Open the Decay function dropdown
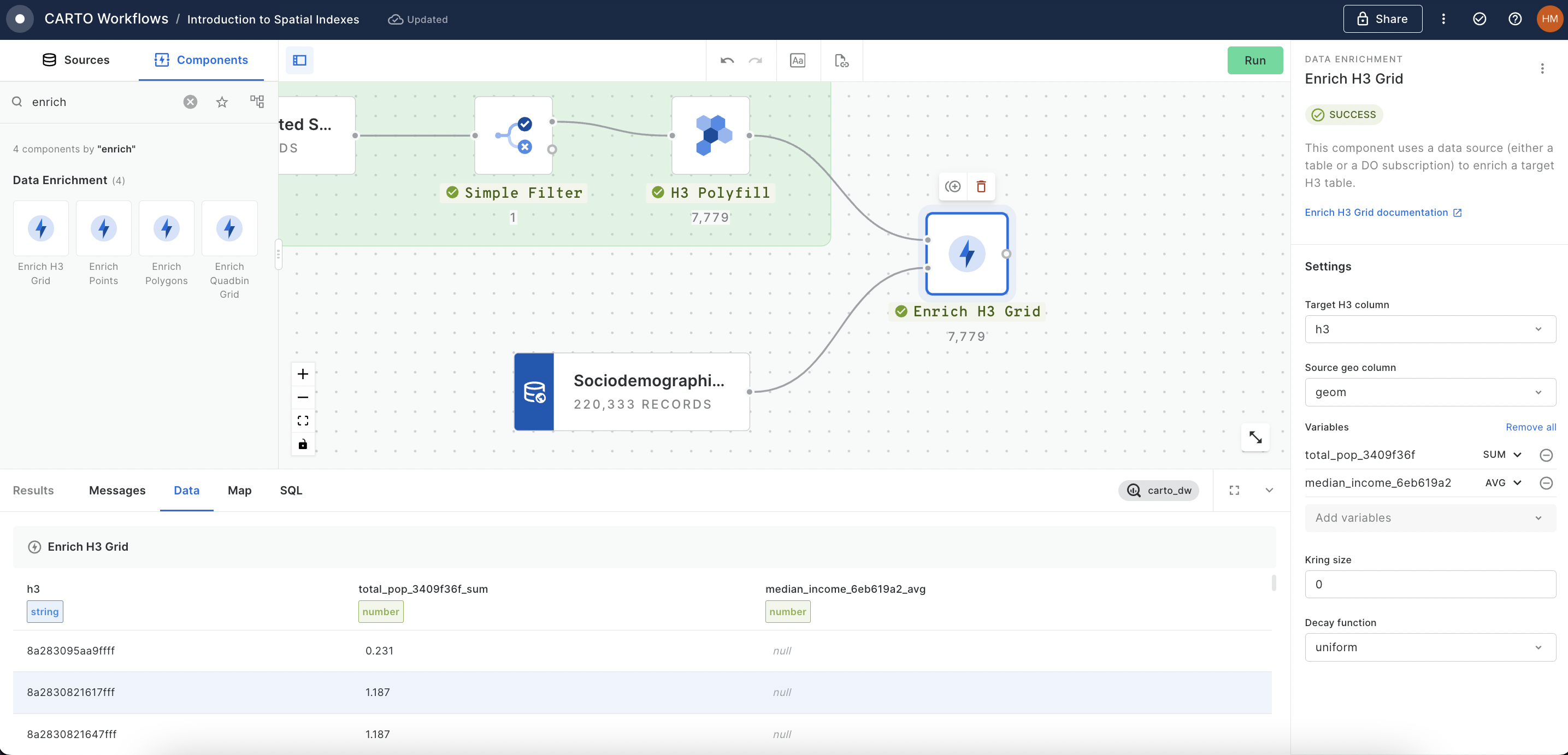The height and width of the screenshot is (755, 1568). pyautogui.click(x=1430, y=647)
